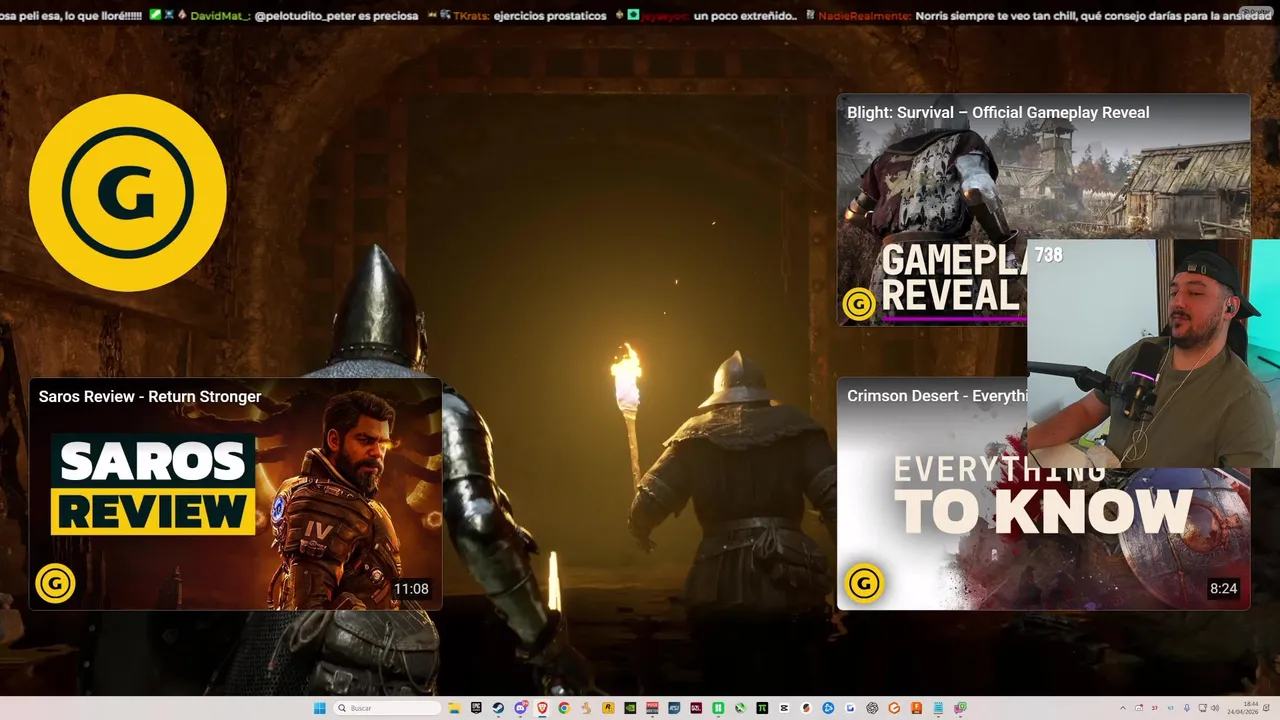Click the webcam overlay of the streamer
Viewport: 1280px width, 720px height.
pos(1153,353)
